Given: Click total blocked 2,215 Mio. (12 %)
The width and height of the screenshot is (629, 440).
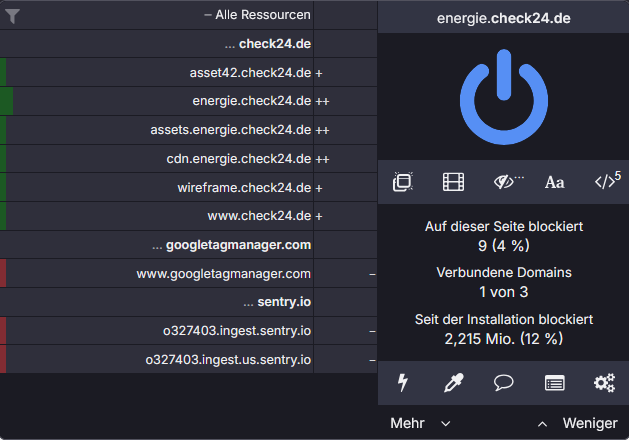Looking at the screenshot, I should [x=503, y=339].
